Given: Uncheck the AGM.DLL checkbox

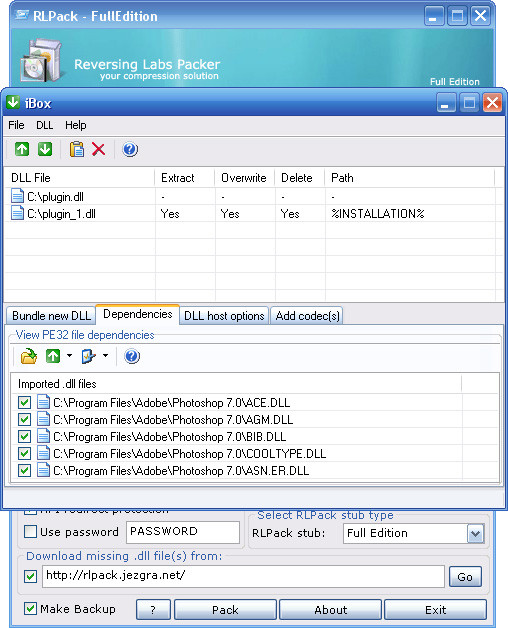Looking at the screenshot, I should tap(24, 419).
